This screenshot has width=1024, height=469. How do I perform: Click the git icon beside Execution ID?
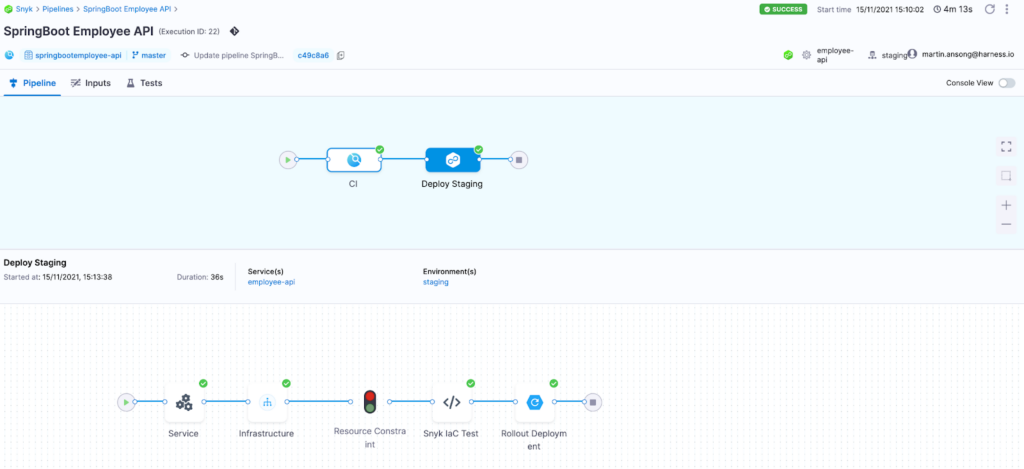(x=234, y=31)
